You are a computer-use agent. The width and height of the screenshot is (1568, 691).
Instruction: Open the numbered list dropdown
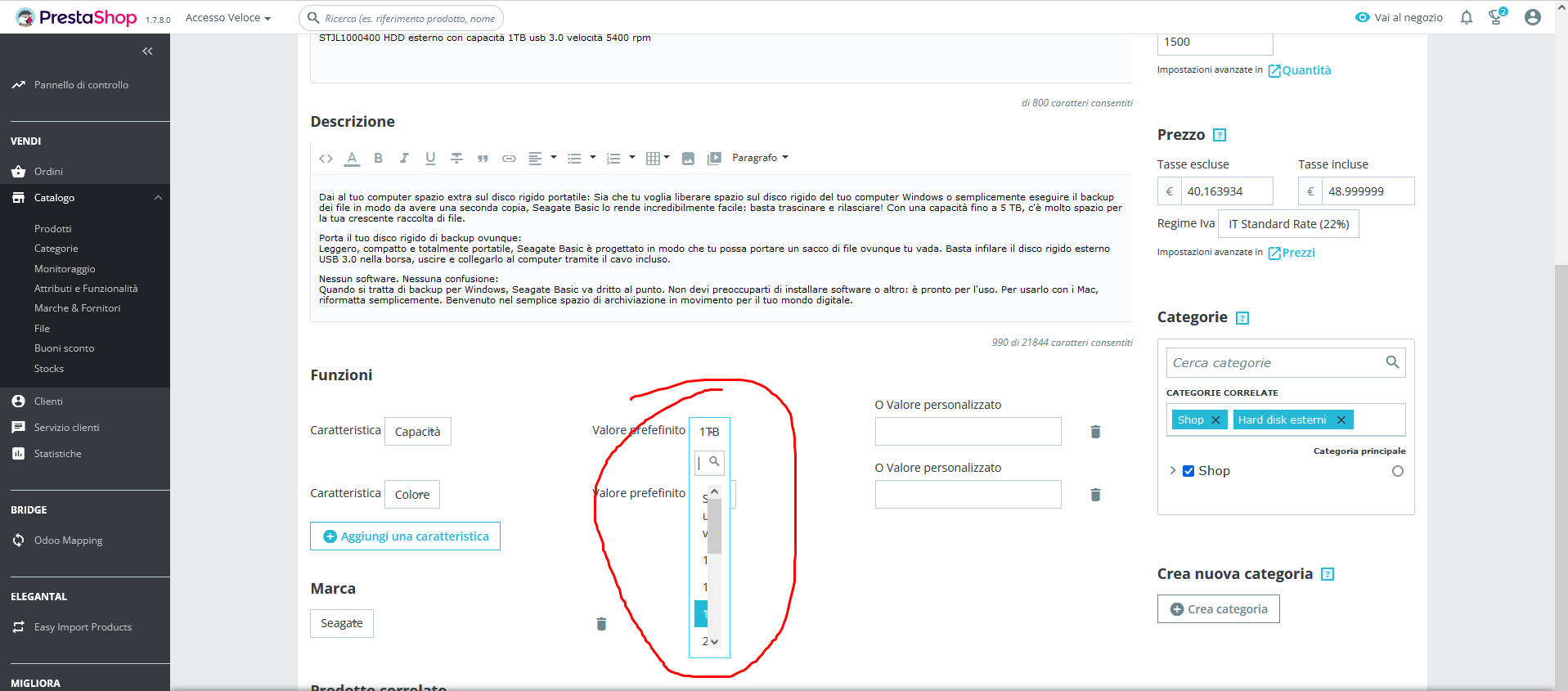point(621,159)
